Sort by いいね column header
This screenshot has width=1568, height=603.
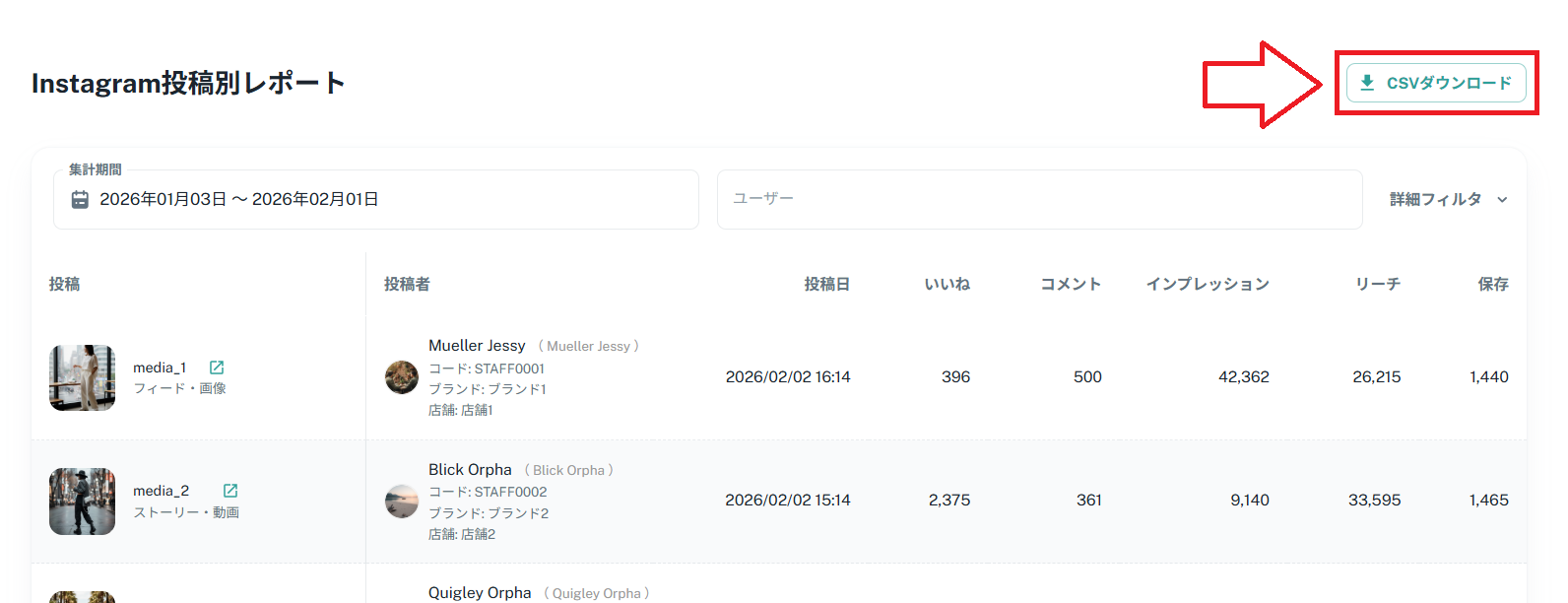pyautogui.click(x=947, y=284)
